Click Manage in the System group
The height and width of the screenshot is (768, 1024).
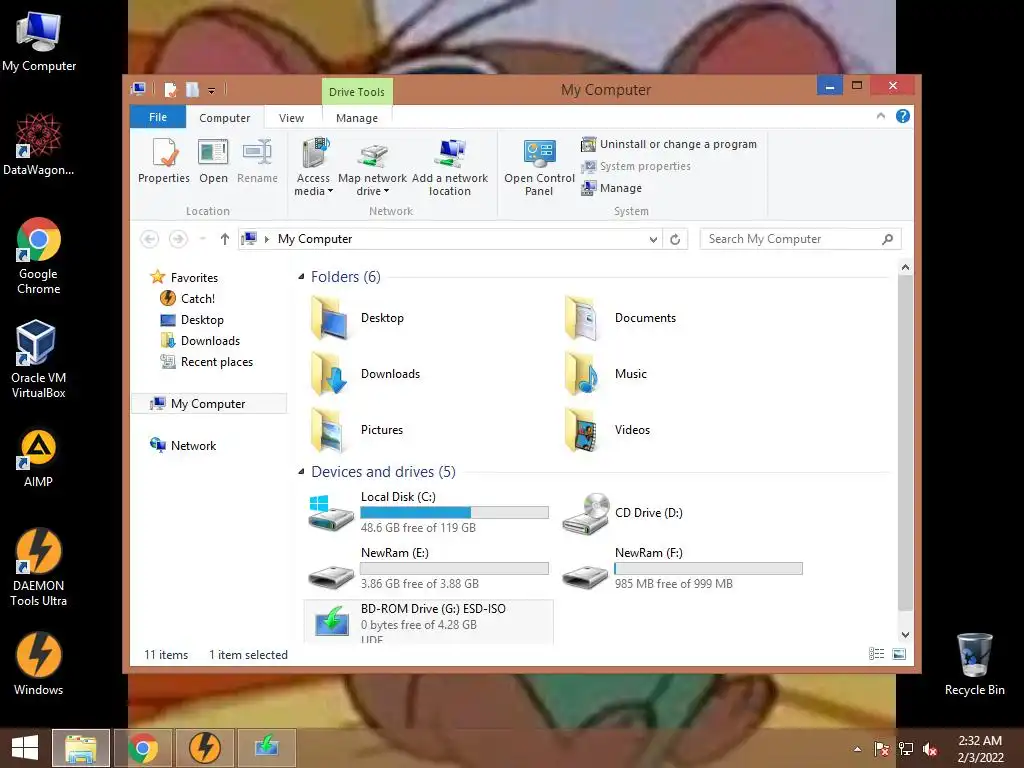click(612, 188)
